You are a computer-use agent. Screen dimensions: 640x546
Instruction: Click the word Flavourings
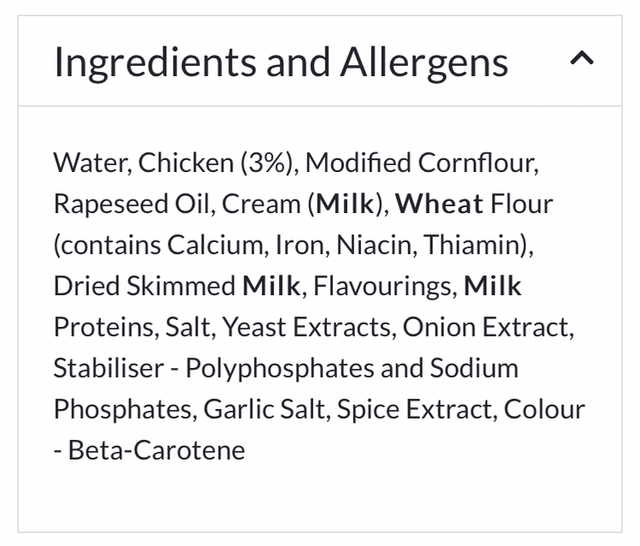383,286
